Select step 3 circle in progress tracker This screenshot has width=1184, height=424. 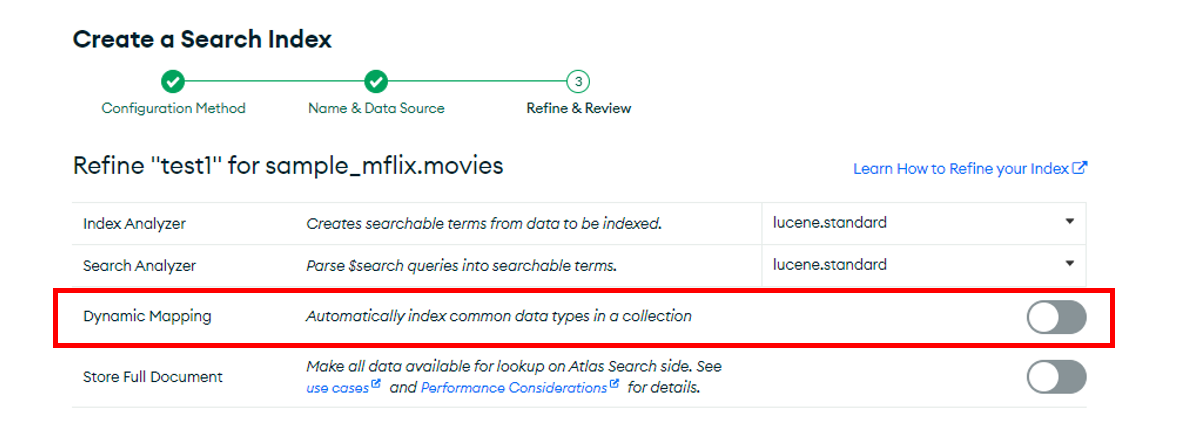coord(578,81)
